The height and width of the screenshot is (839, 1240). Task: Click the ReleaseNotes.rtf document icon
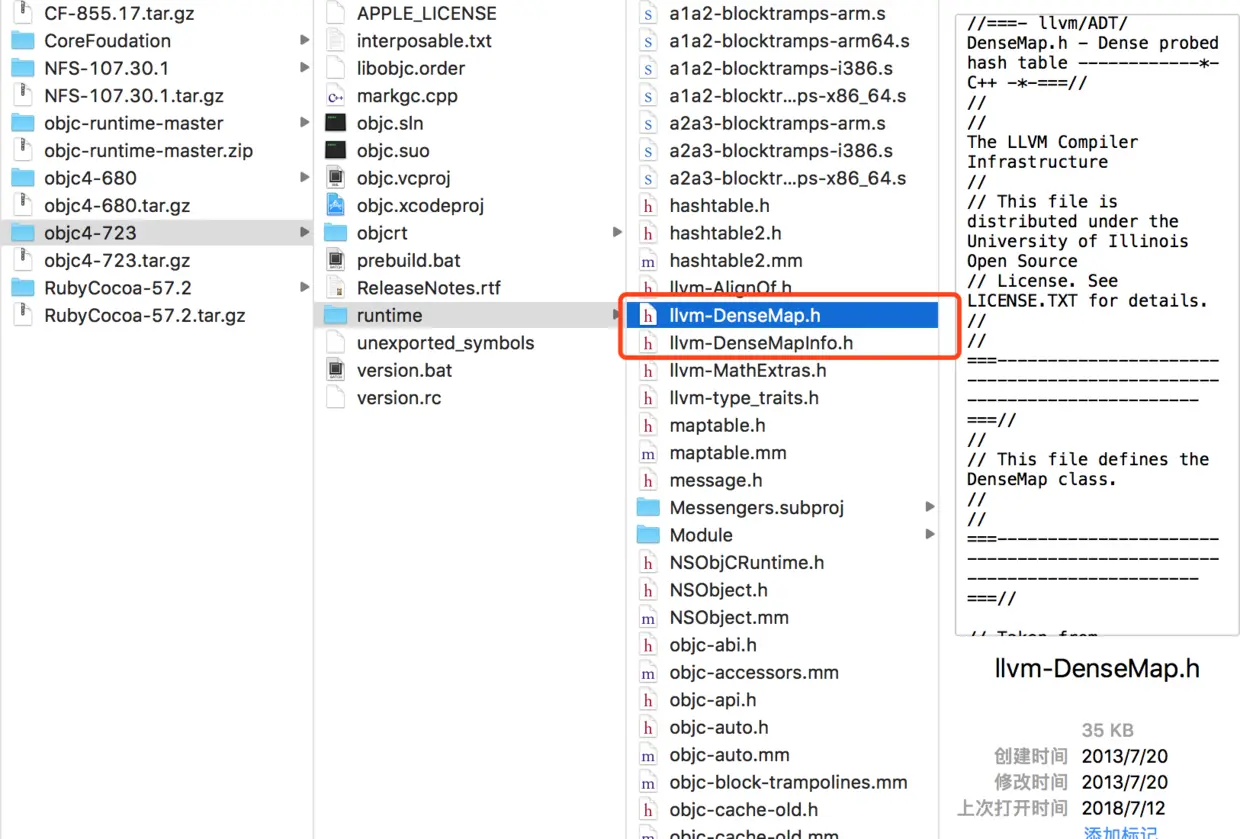pos(336,288)
